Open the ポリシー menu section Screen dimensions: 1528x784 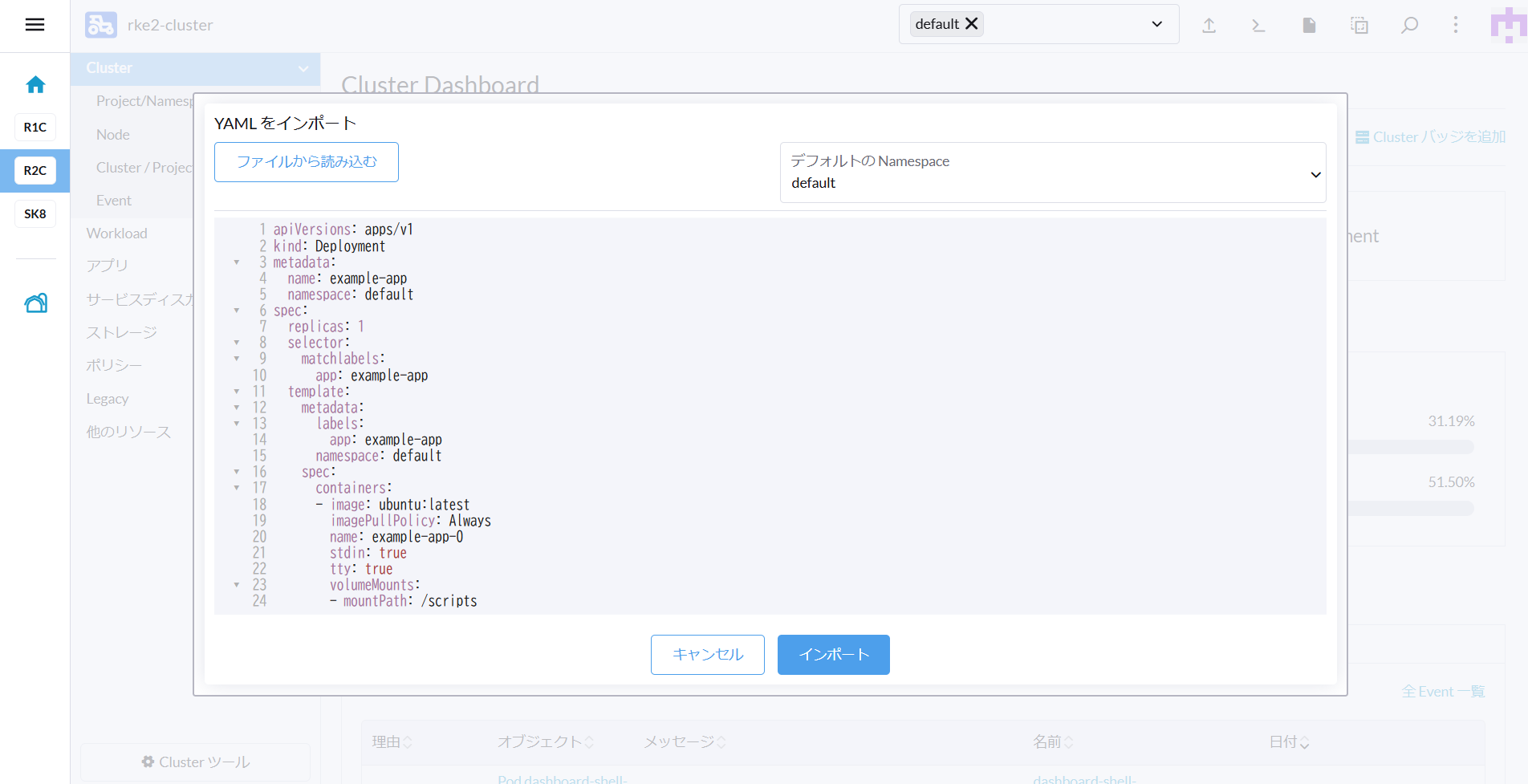(114, 365)
